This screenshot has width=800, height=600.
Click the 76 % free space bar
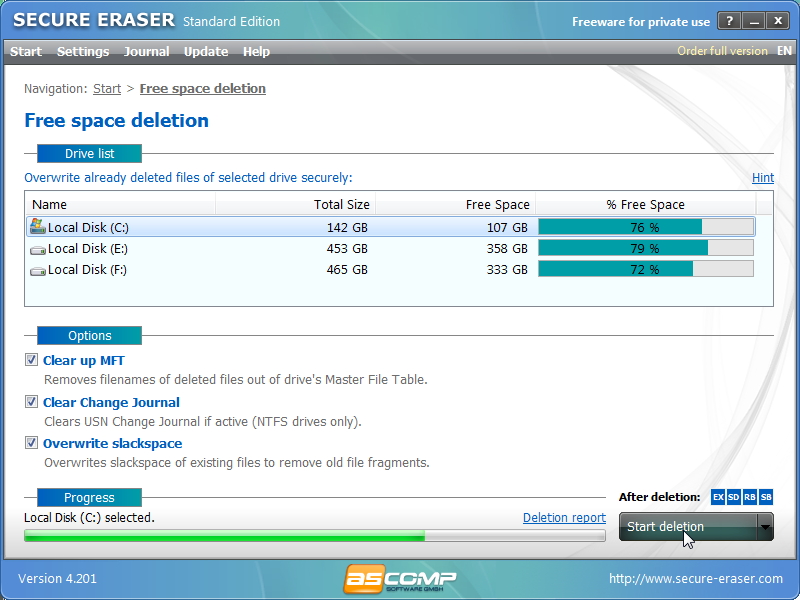point(646,227)
